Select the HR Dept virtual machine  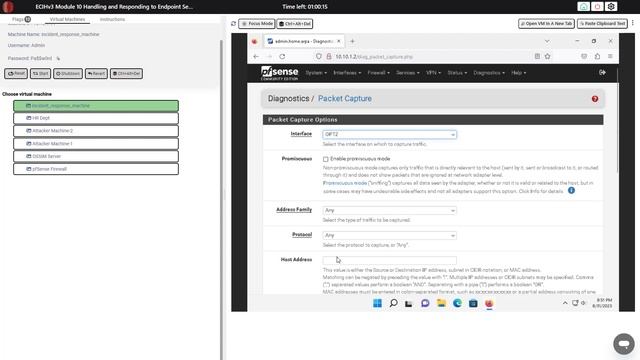tap(96, 118)
